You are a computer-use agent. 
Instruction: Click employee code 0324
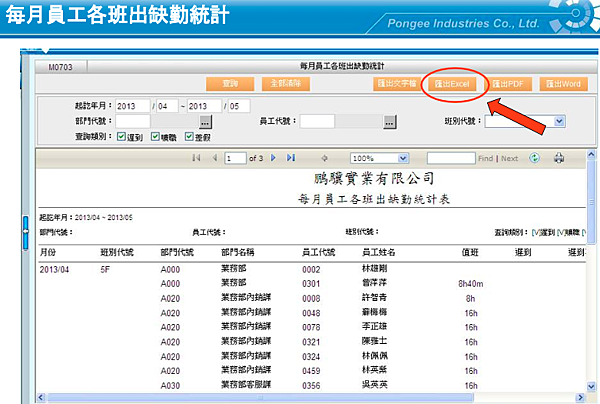311,357
